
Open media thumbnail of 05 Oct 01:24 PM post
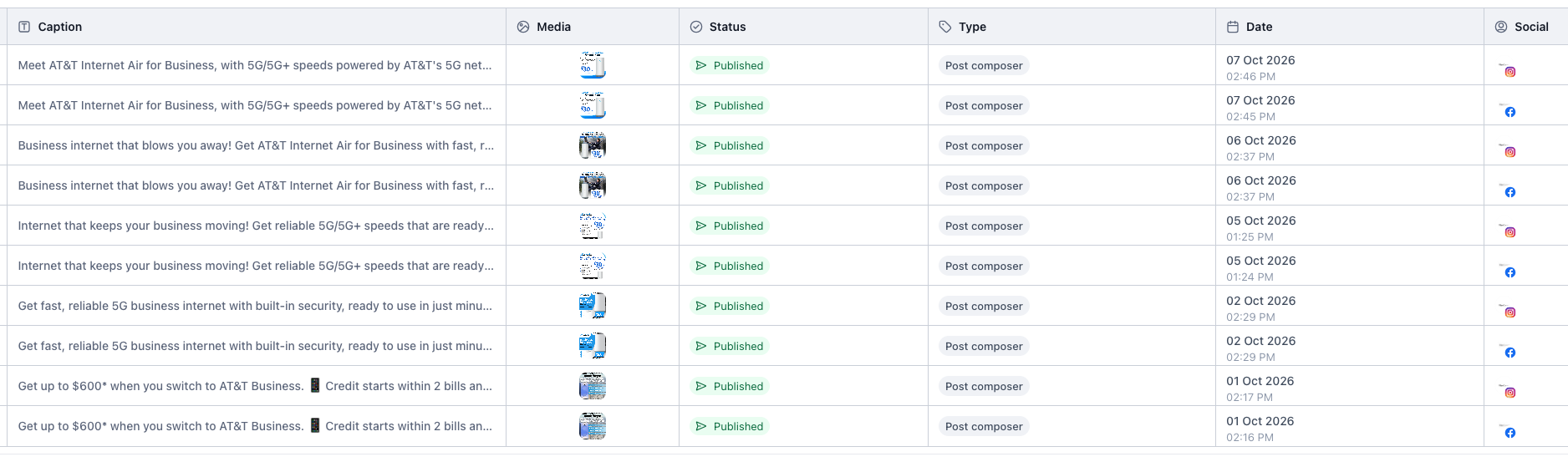[593, 266]
